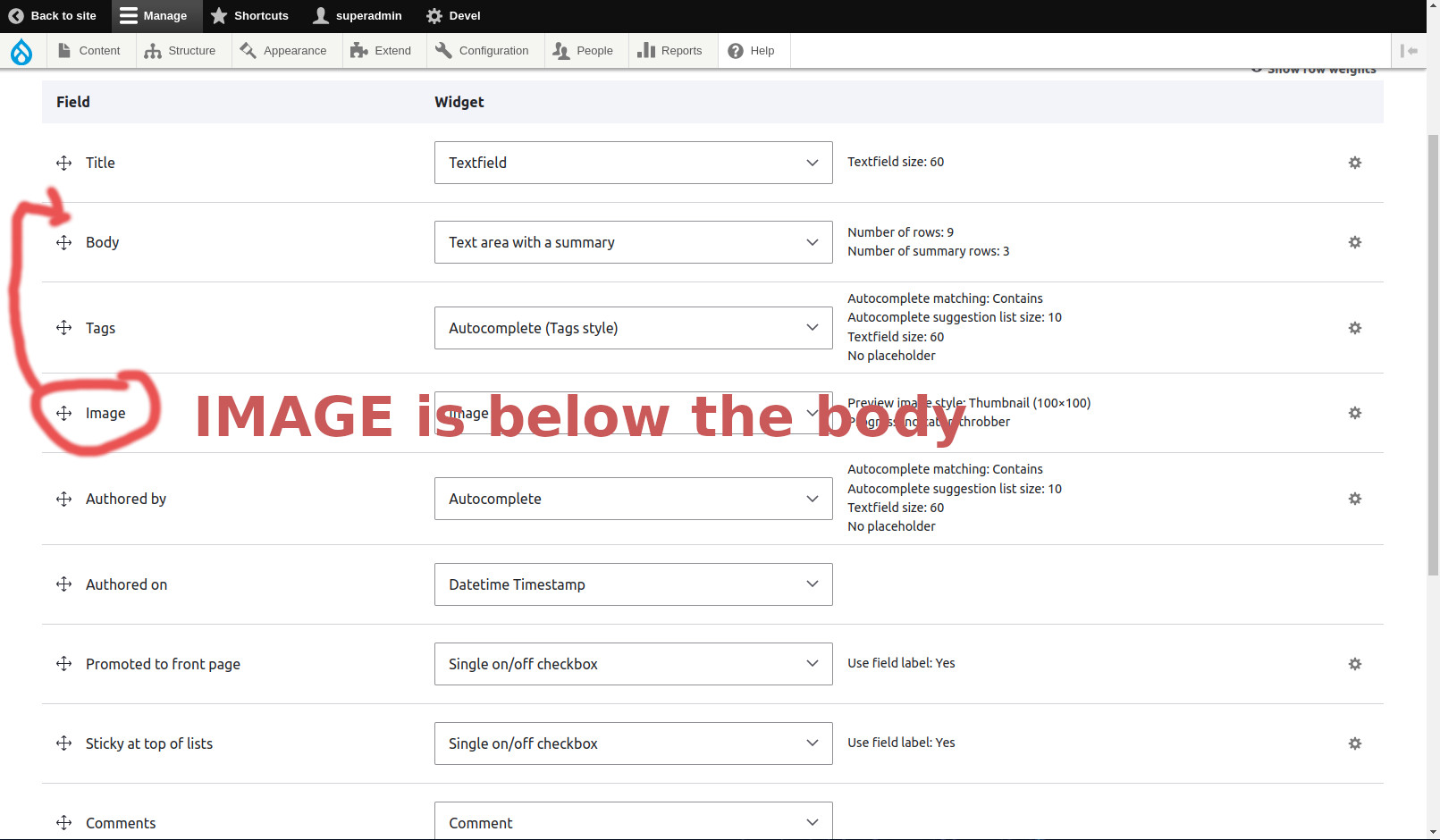Toggle the Manage toolbar tray
Image resolution: width=1440 pixels, height=840 pixels.
pos(153,16)
